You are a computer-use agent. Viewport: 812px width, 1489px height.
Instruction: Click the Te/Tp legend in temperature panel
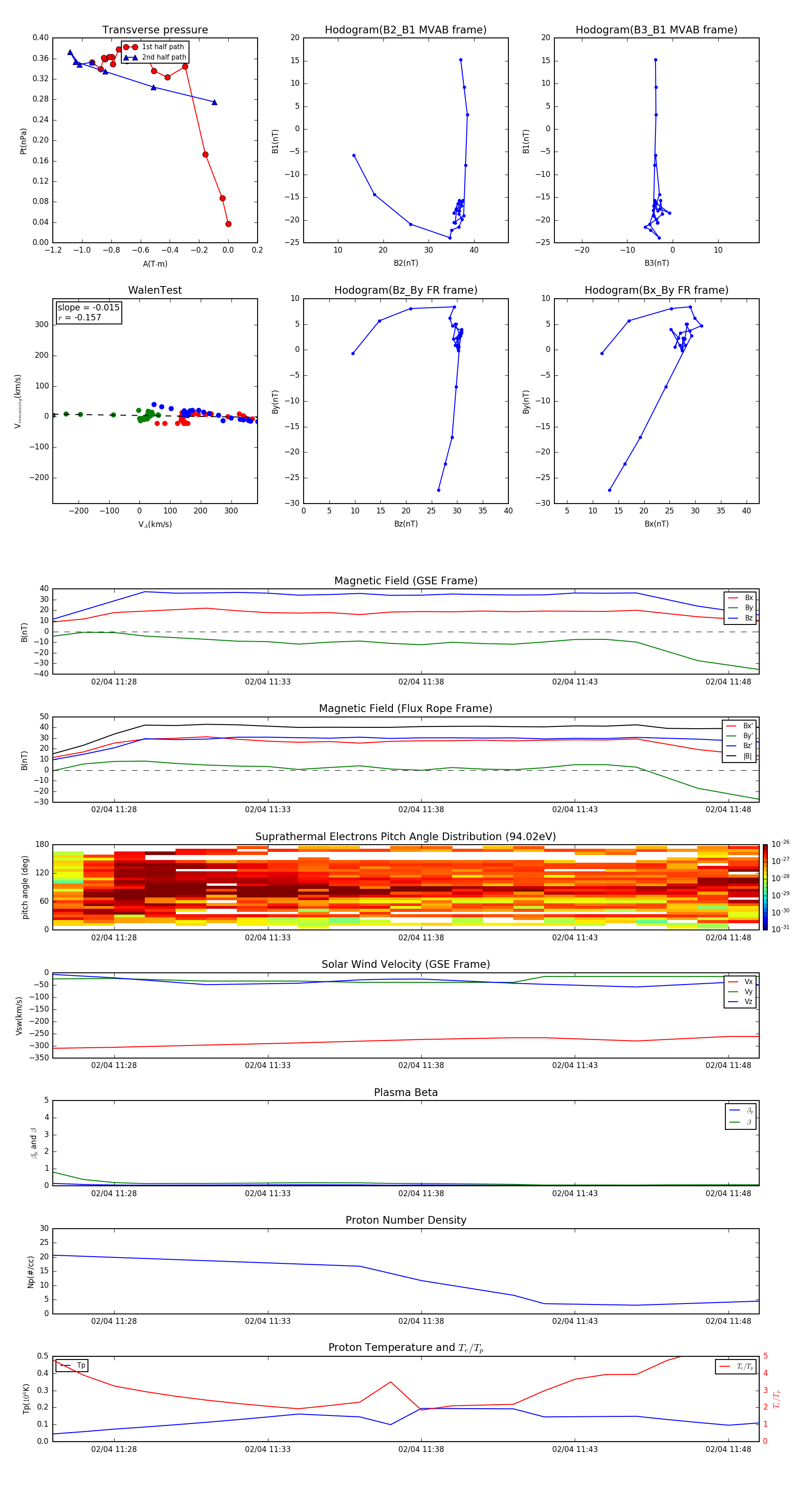point(736,1366)
